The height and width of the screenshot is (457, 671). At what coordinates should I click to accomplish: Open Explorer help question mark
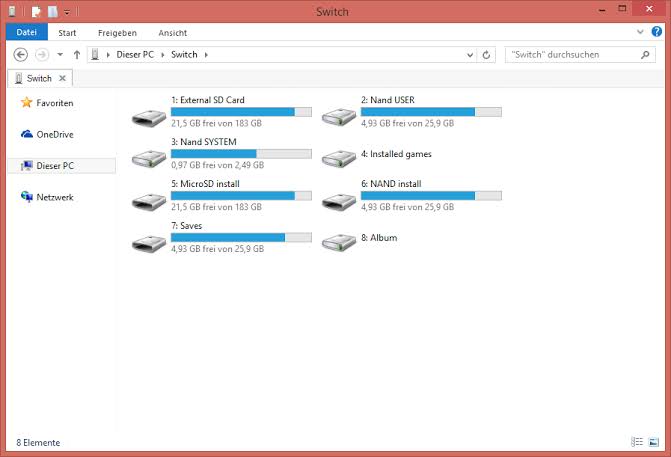pyautogui.click(x=656, y=32)
